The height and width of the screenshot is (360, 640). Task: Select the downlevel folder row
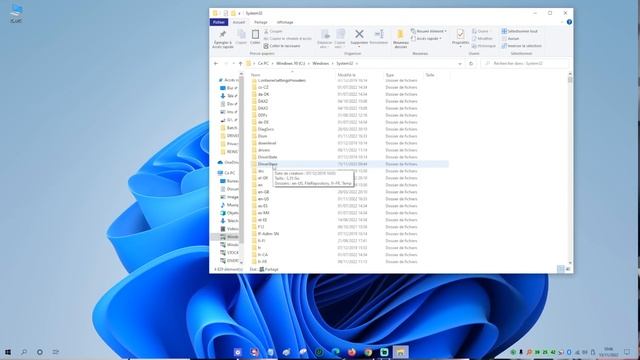pyautogui.click(x=350, y=143)
